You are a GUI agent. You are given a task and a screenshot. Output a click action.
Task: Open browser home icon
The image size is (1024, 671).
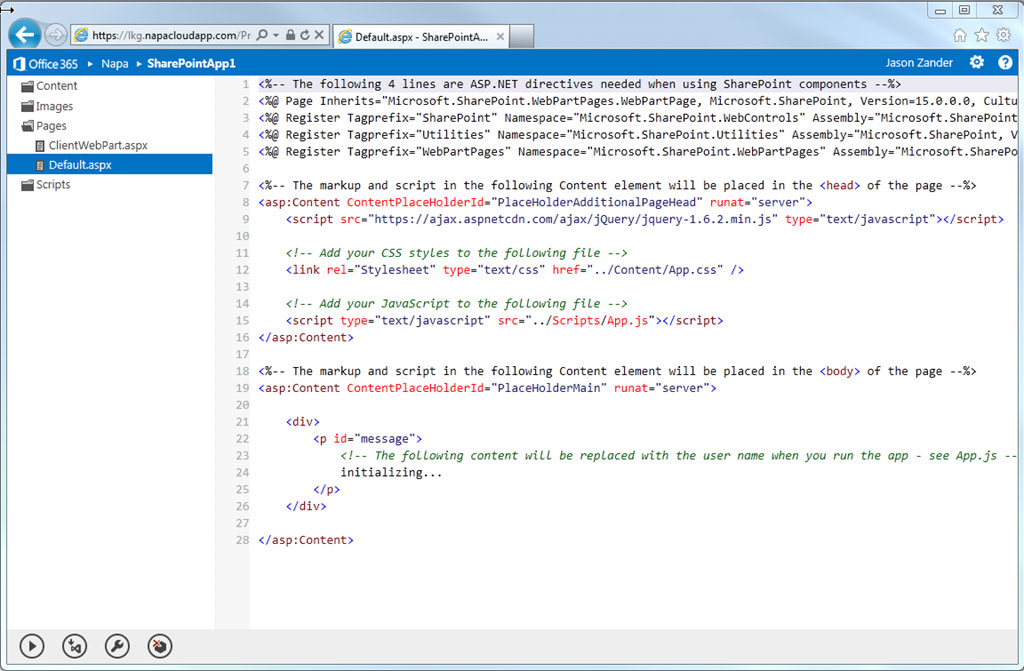959,35
